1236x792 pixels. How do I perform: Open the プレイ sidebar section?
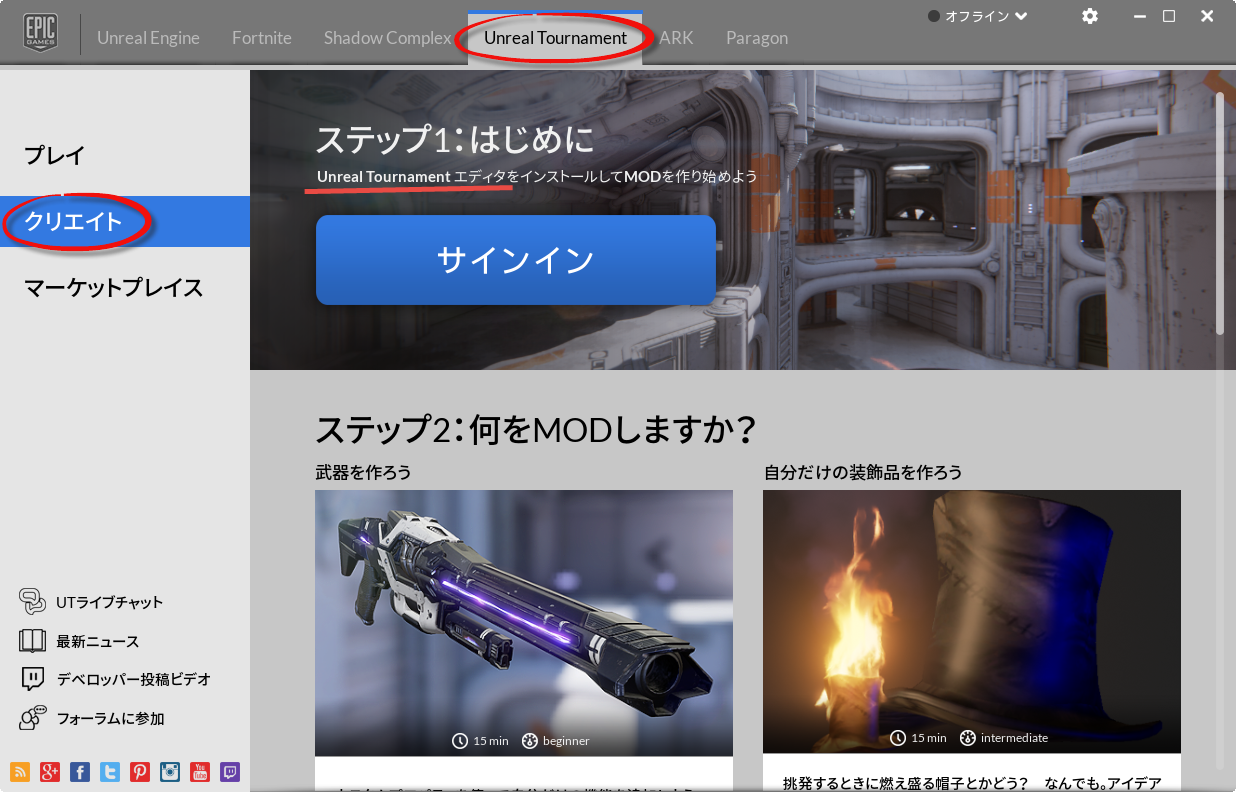pos(125,155)
